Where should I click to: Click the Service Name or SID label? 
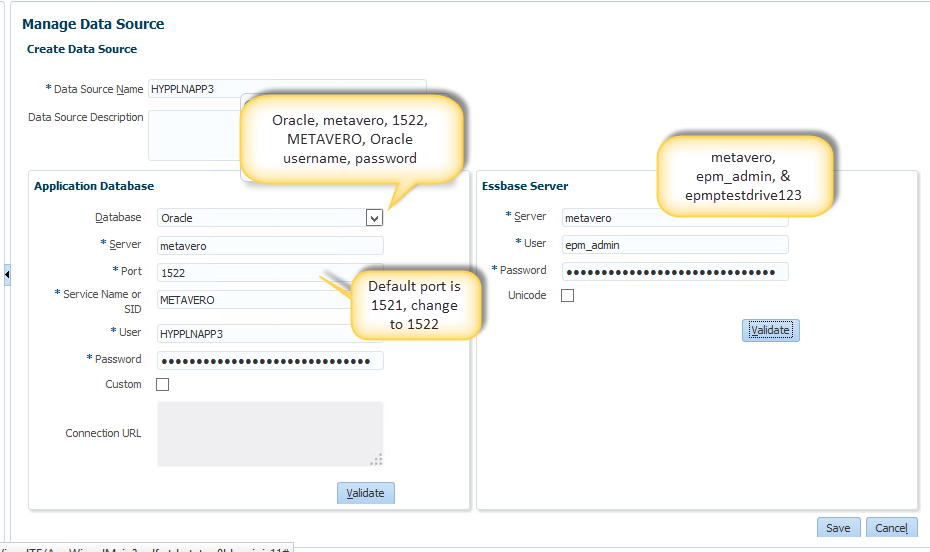coord(101,301)
